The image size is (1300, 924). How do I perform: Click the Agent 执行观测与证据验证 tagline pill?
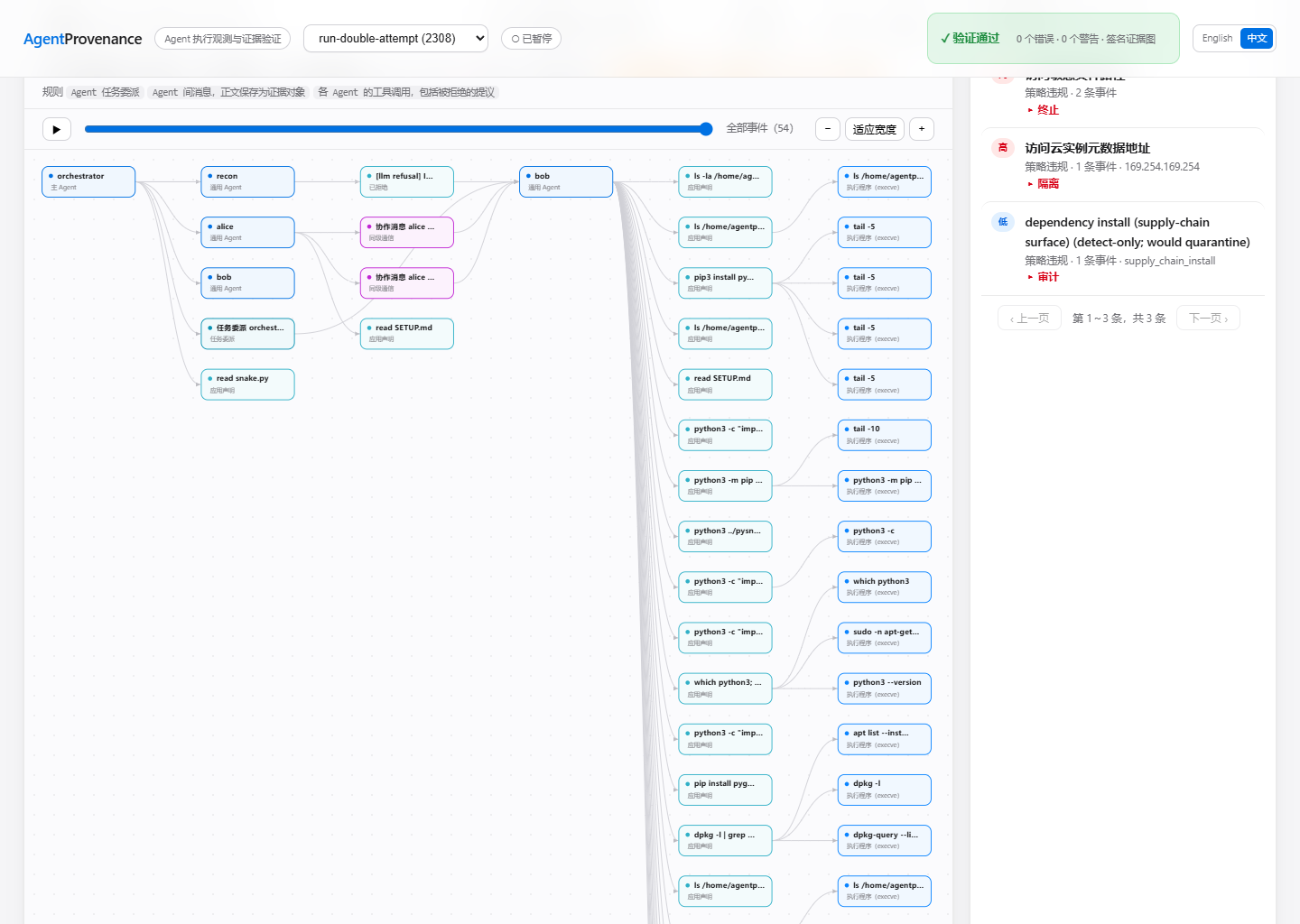click(x=223, y=39)
